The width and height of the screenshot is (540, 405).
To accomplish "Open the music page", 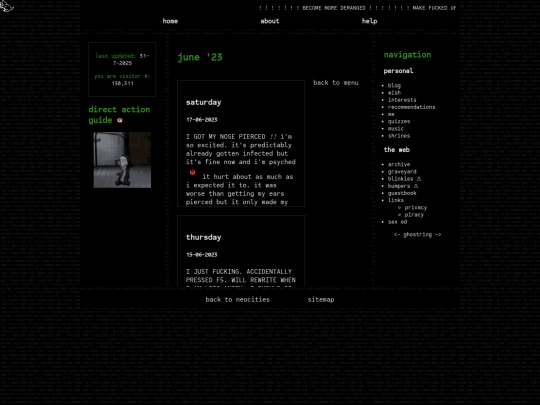I will pos(396,128).
